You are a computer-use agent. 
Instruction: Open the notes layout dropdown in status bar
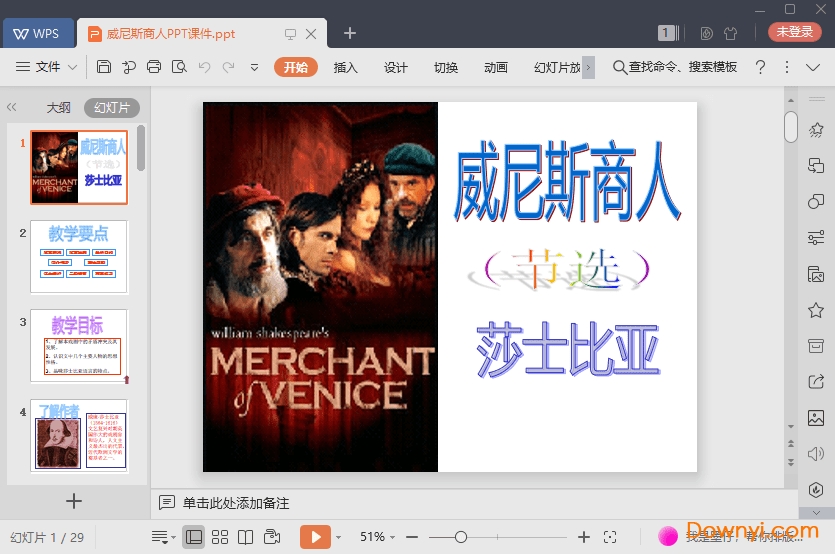[163, 537]
